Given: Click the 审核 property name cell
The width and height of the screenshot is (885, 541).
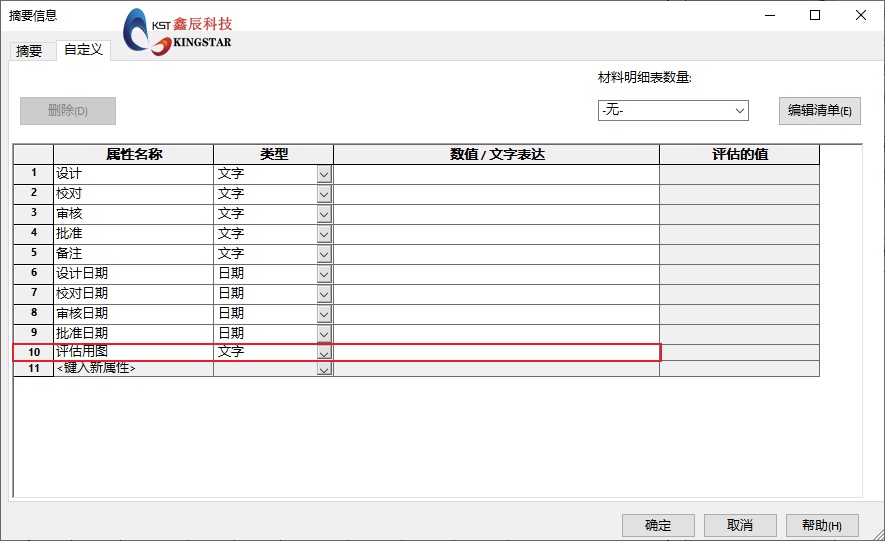Looking at the screenshot, I should 133,214.
